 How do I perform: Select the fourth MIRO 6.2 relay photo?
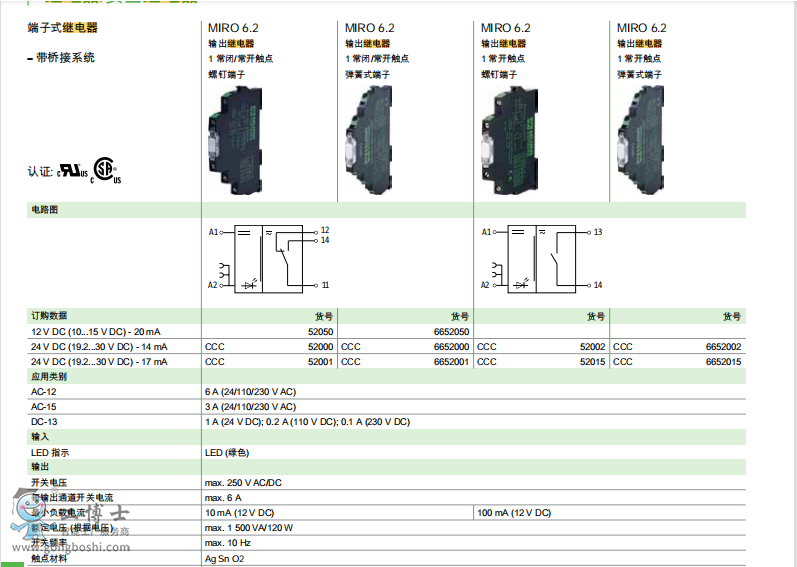pyautogui.click(x=644, y=135)
